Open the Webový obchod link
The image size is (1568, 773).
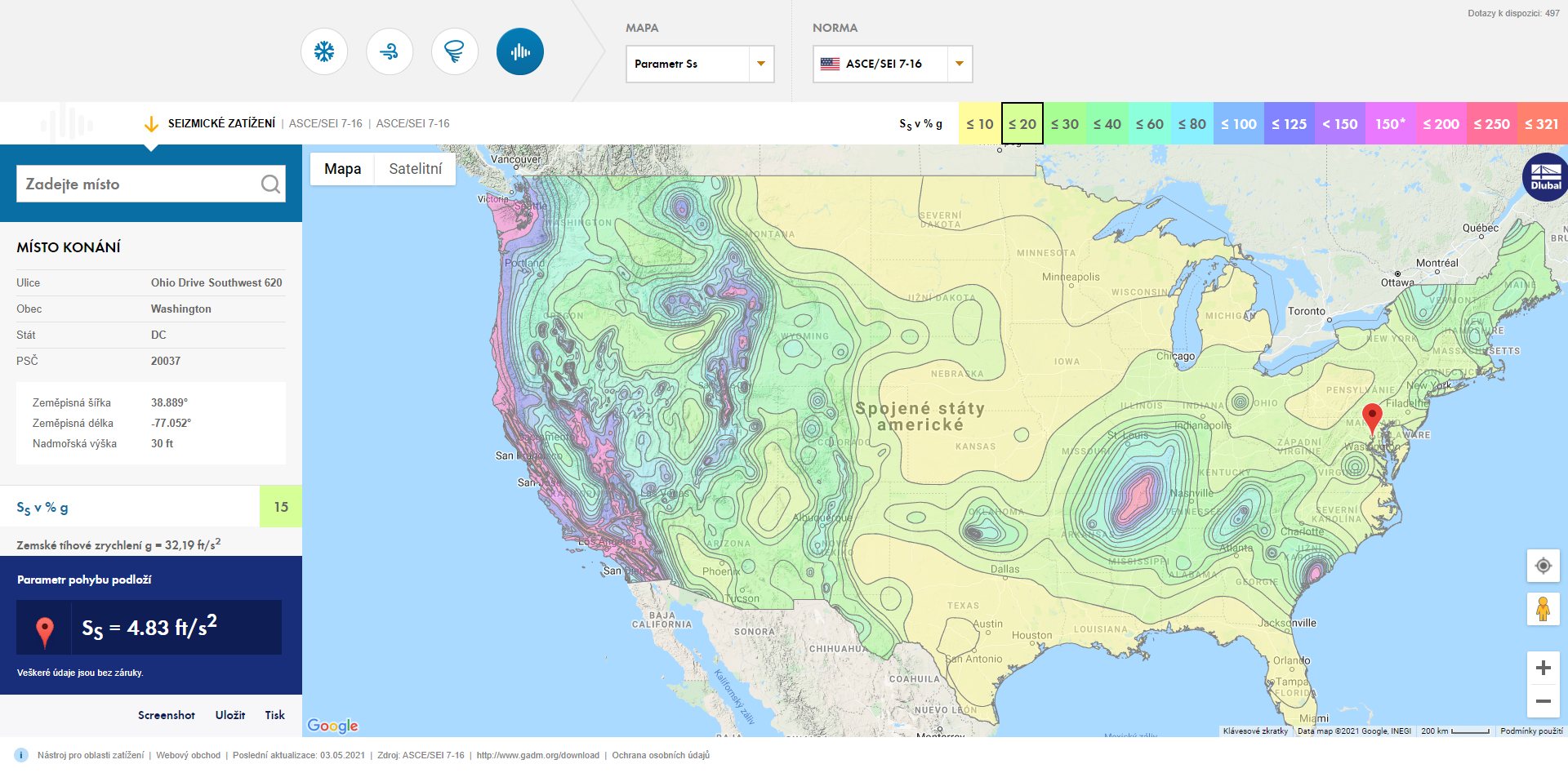[x=189, y=755]
